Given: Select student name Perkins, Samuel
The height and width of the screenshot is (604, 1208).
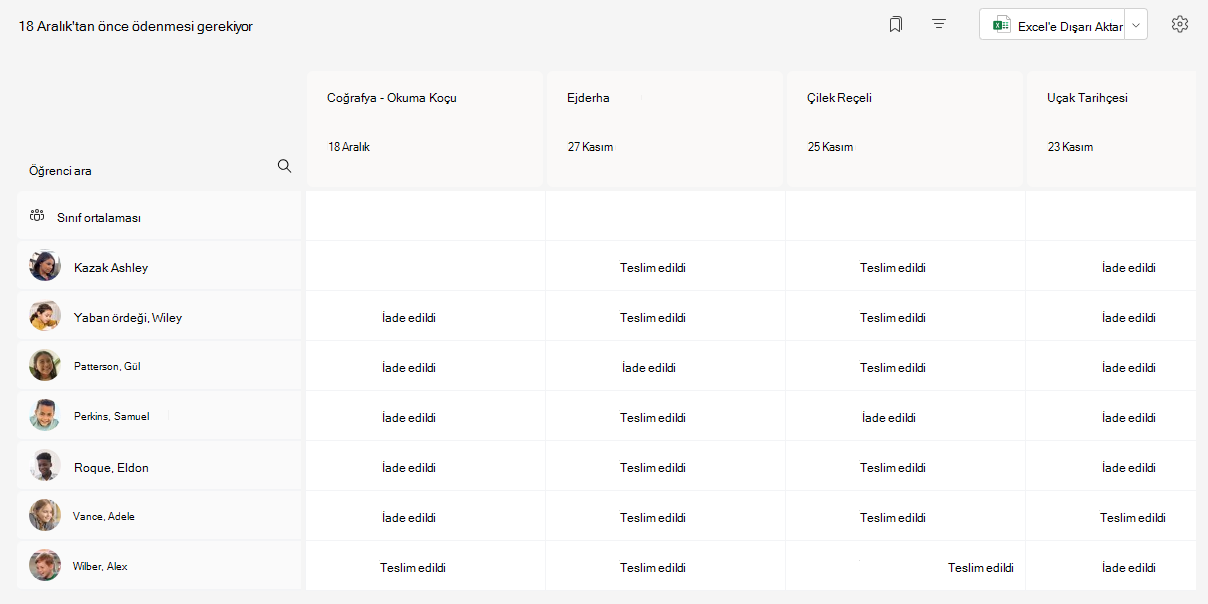Looking at the screenshot, I should tap(112, 416).
